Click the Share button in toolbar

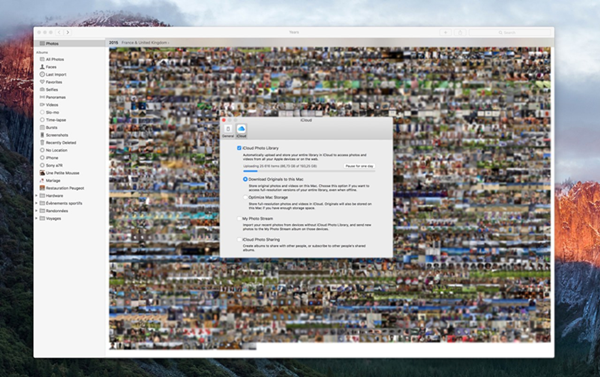point(460,33)
